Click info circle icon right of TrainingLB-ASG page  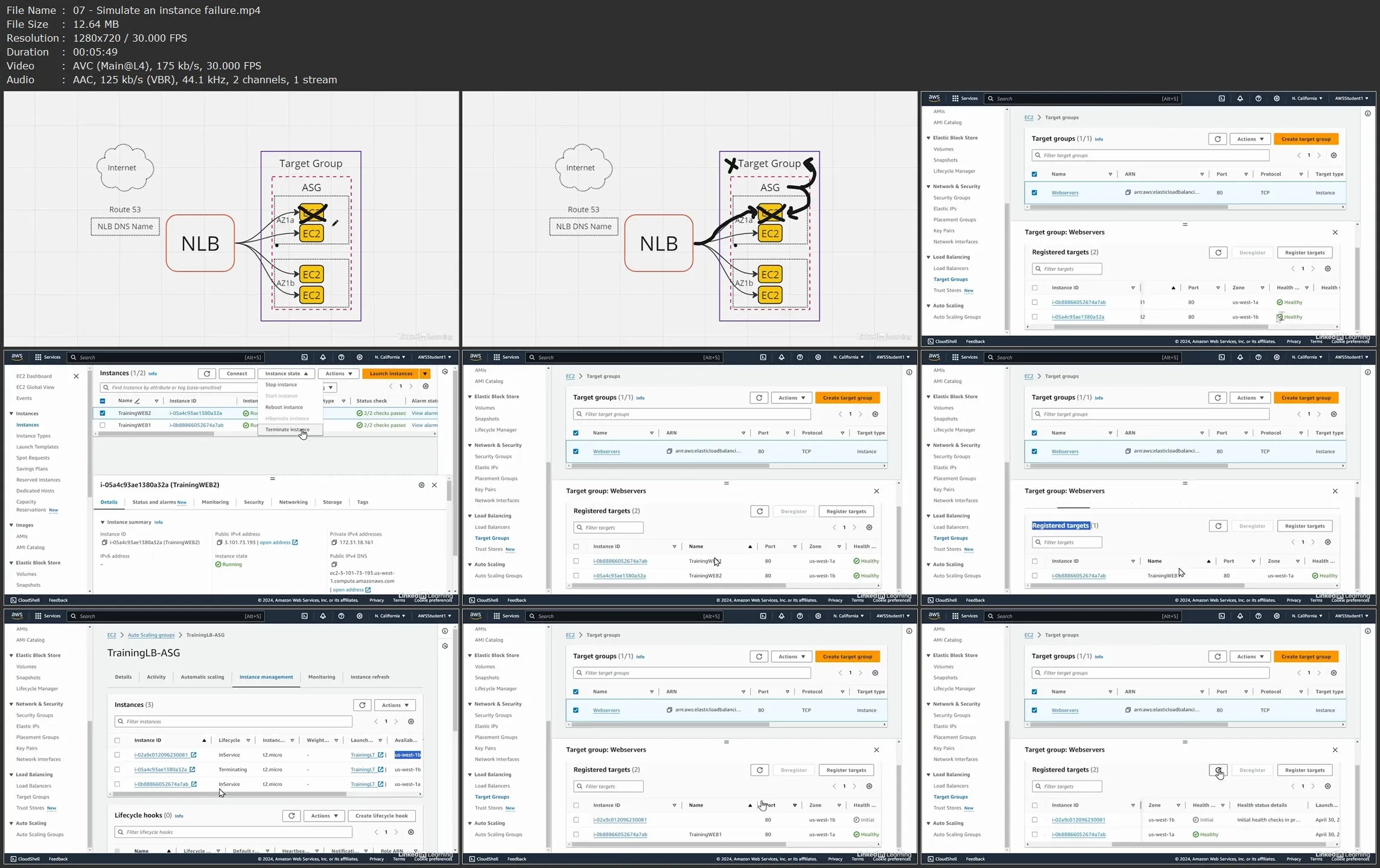click(445, 632)
